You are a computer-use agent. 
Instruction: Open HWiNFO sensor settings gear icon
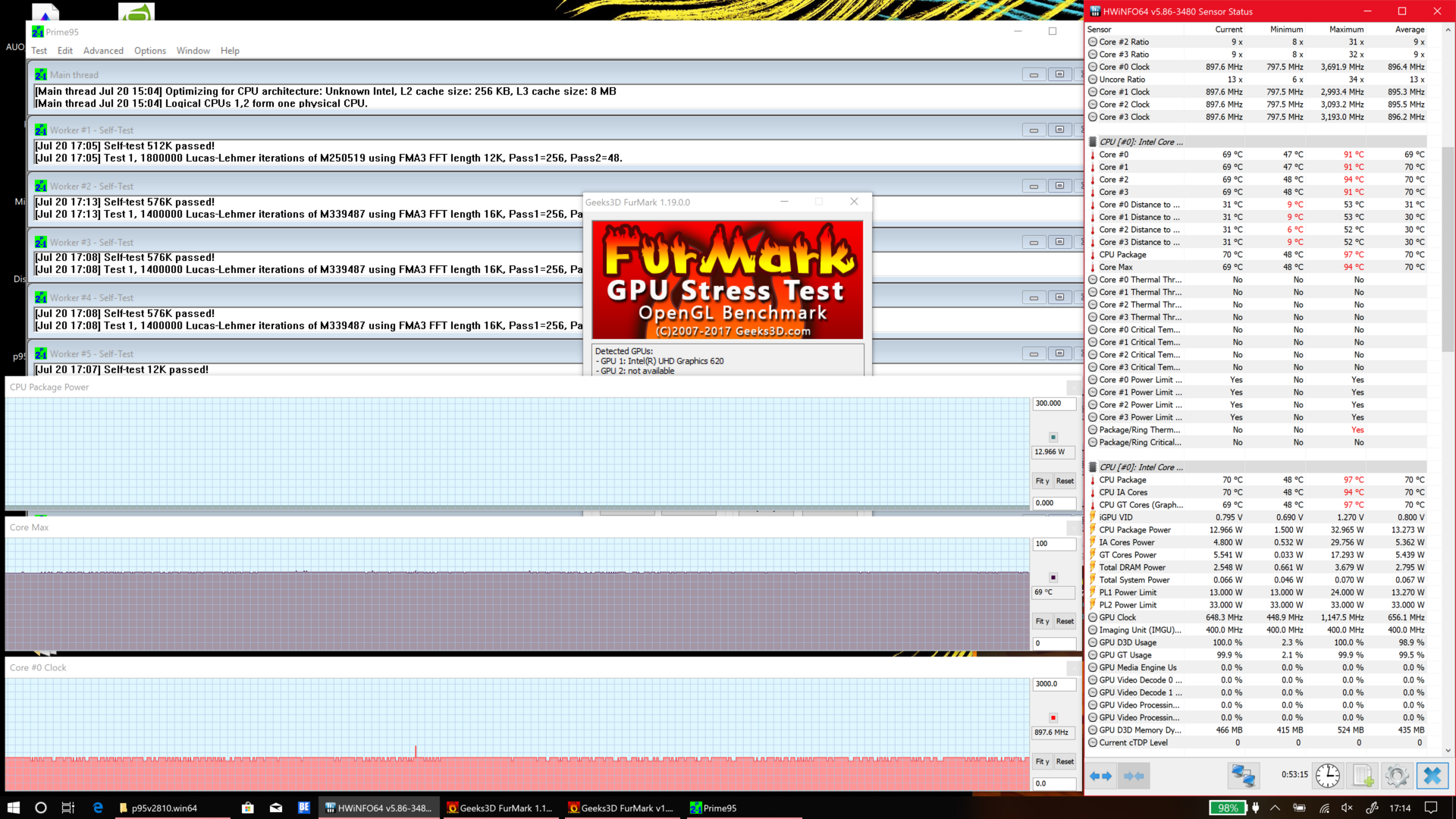click(1396, 776)
